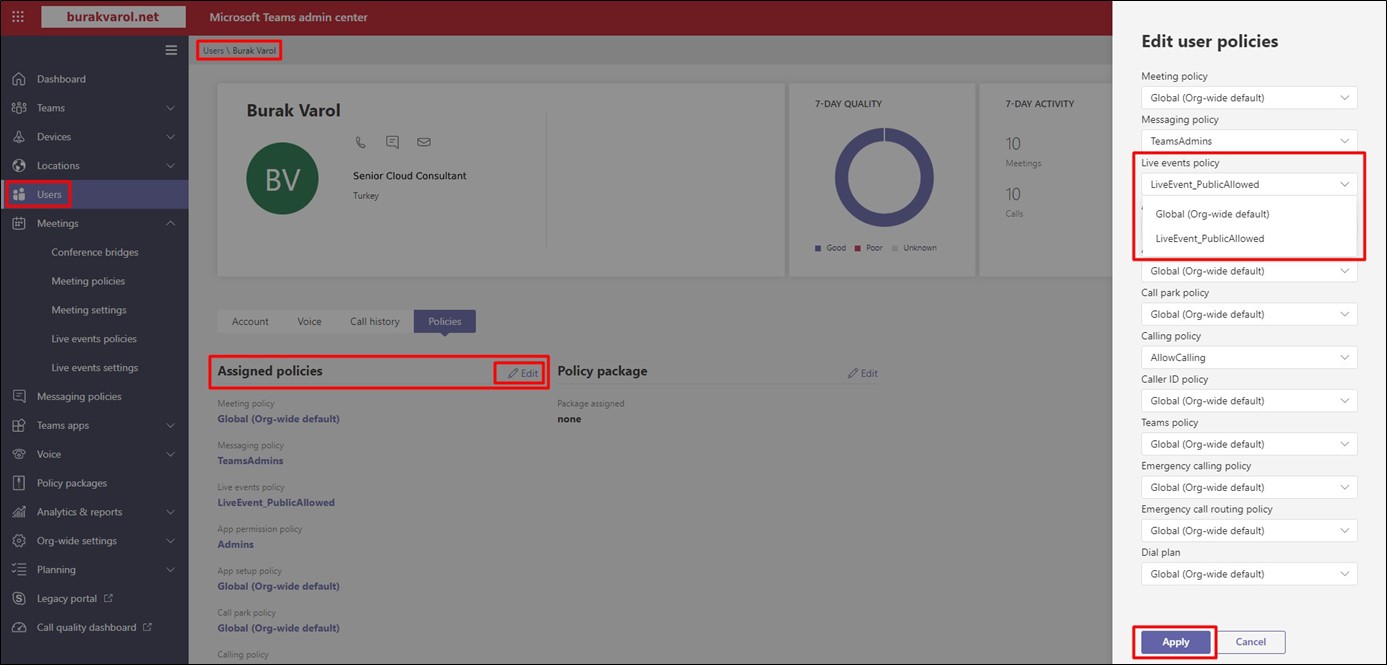Open the Emergency call routing policy dropdown
Viewport: 1387px width, 665px height.
pos(1249,531)
